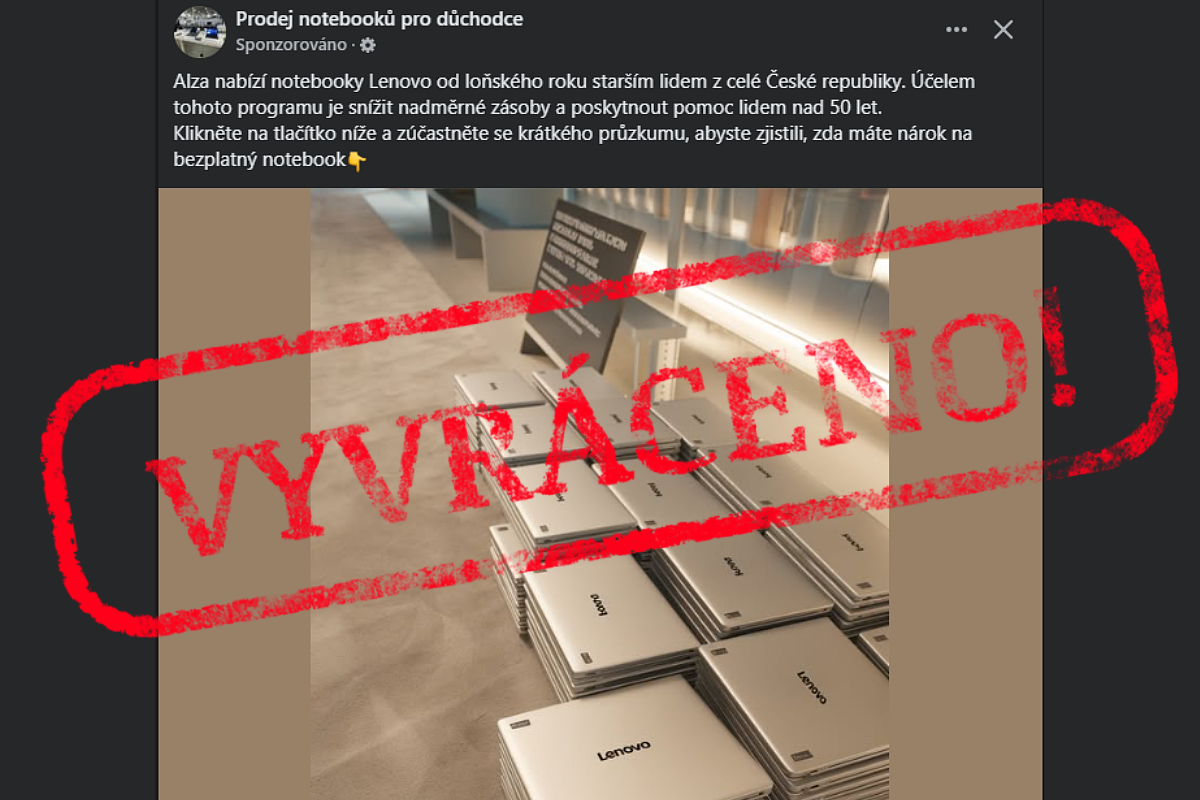Click the pointing finger emoji after notebook
This screenshot has width=1200, height=800.
pyautogui.click(x=357, y=159)
